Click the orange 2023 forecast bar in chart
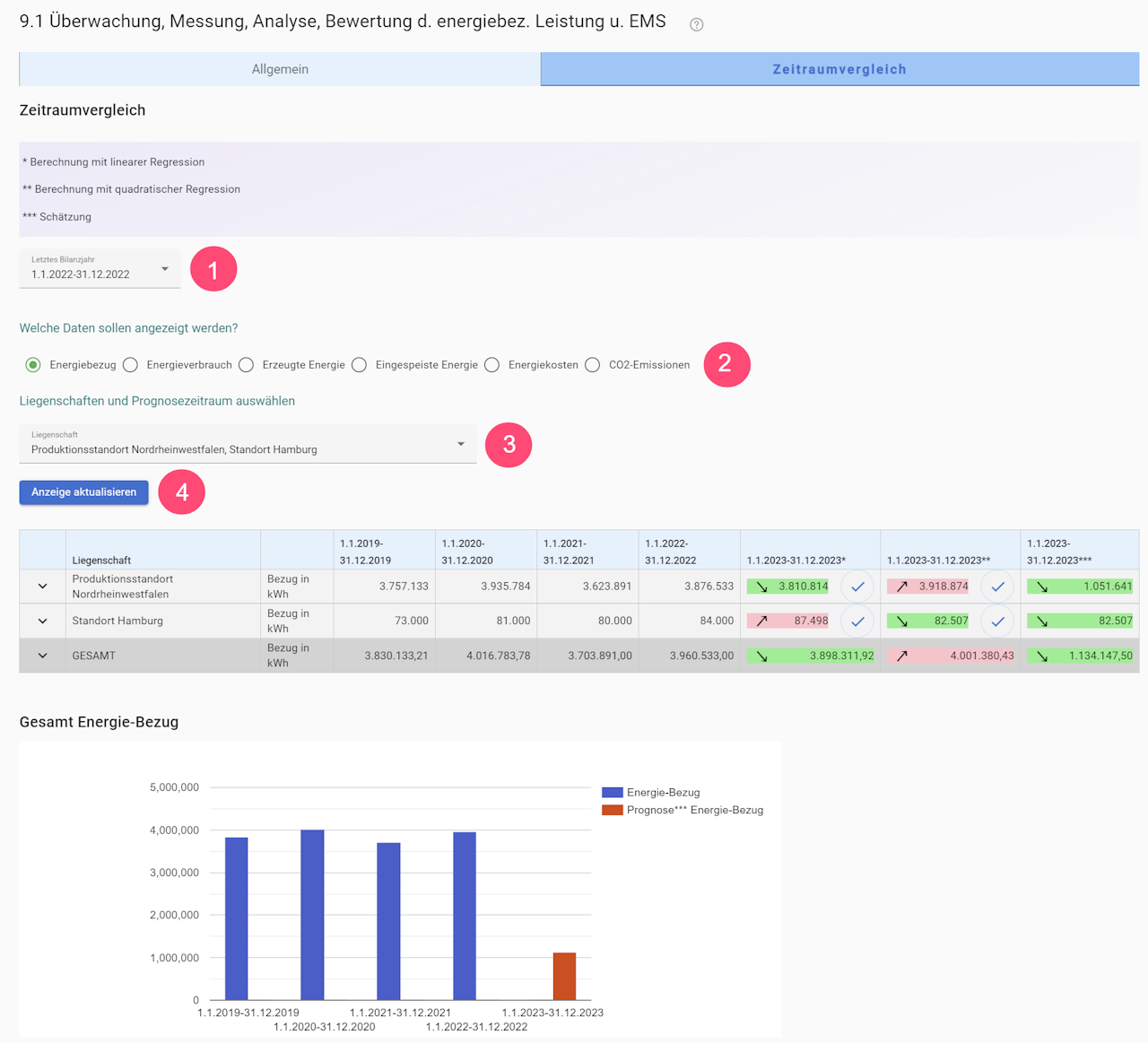Image resolution: width=1148 pixels, height=1043 pixels. [564, 977]
